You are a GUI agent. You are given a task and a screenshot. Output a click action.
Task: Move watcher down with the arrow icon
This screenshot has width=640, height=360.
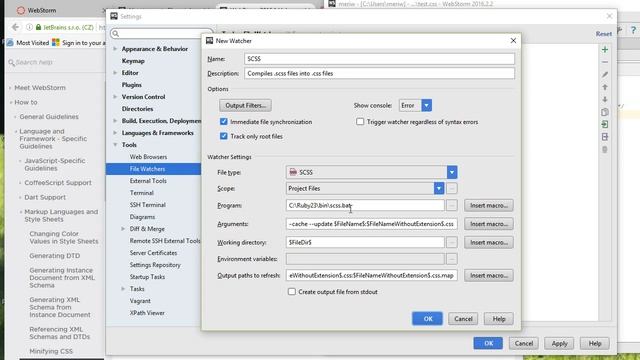click(x=605, y=100)
